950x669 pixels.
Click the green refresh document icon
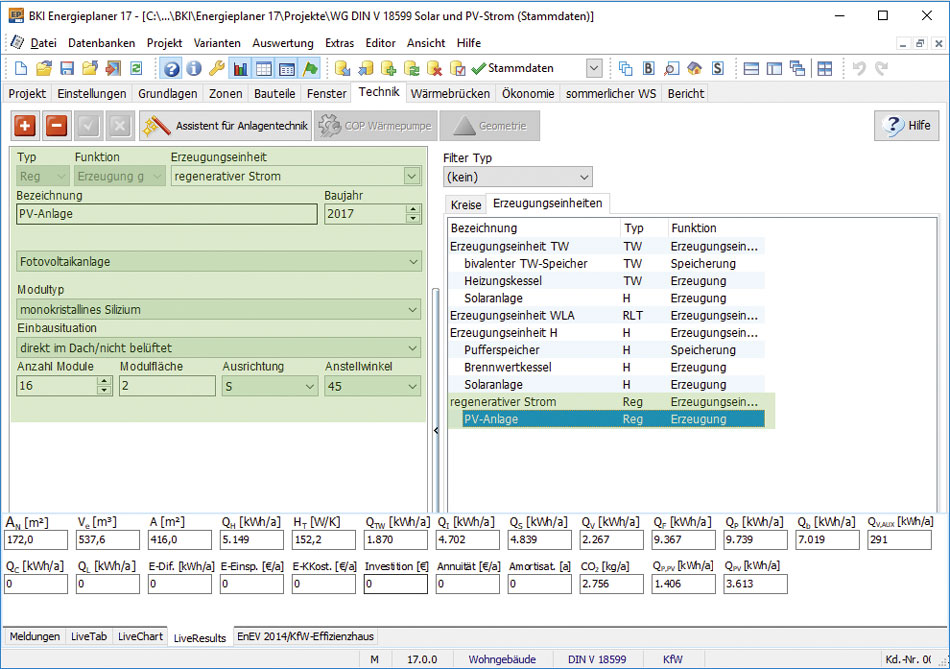coord(136,68)
